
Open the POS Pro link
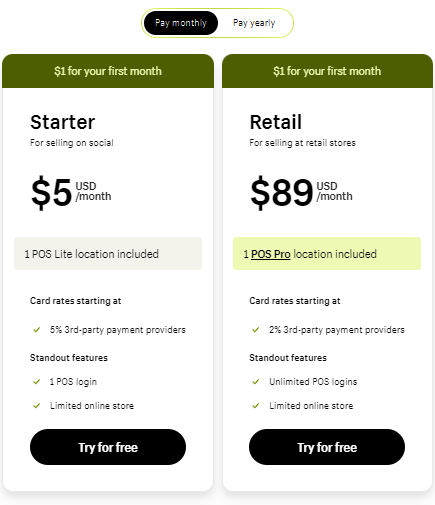coord(270,254)
